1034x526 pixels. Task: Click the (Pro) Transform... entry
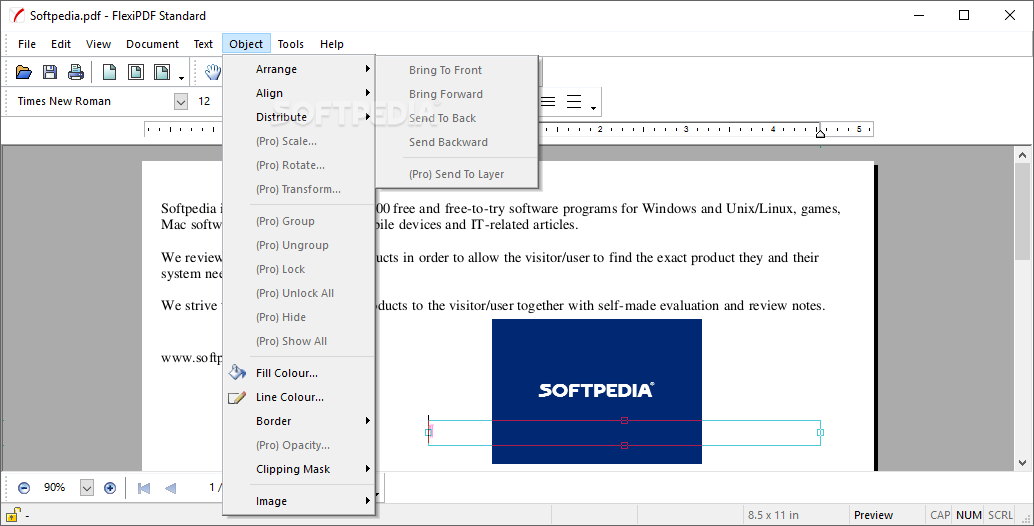pos(299,189)
